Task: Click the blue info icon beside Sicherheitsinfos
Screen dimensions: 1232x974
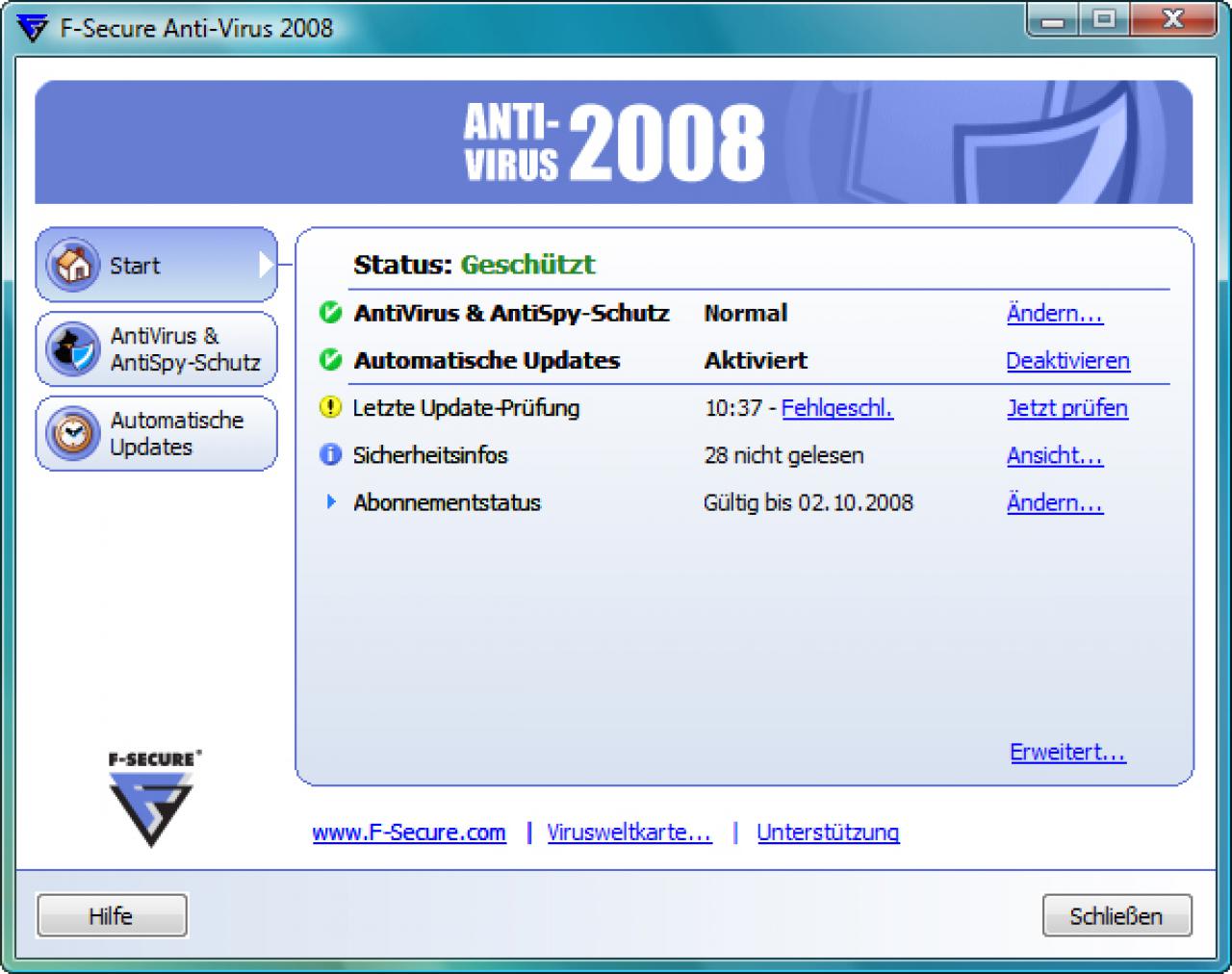Action: coord(330,454)
